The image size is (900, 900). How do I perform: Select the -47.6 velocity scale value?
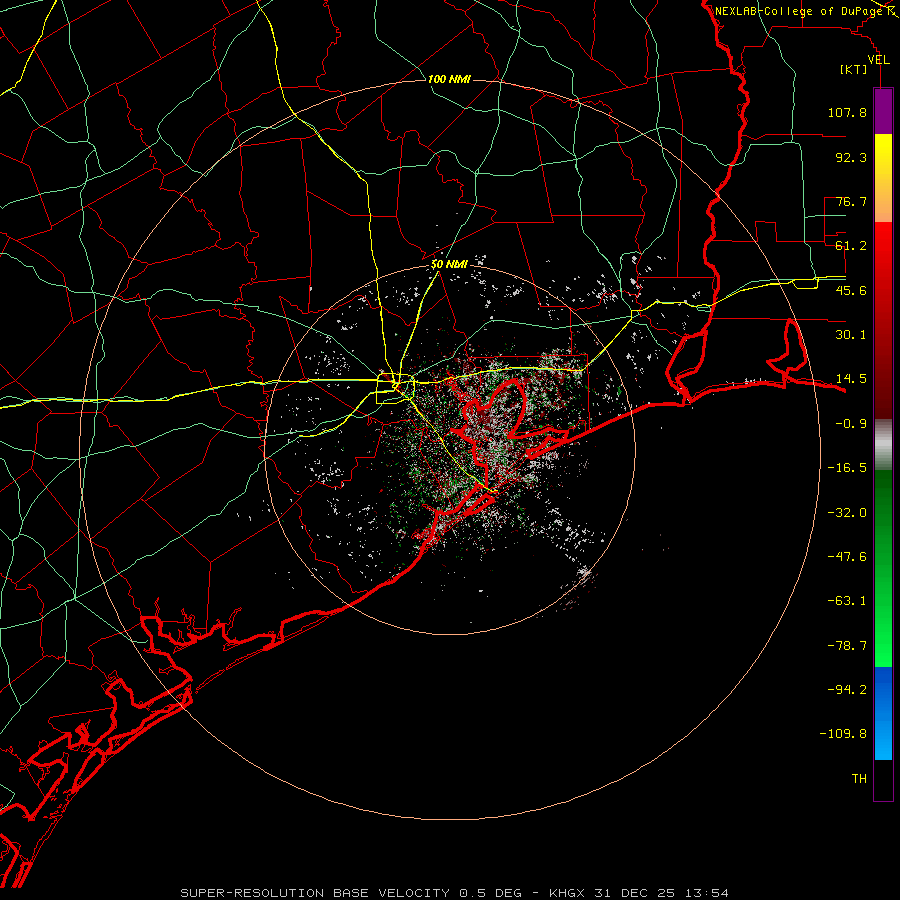[x=847, y=557]
